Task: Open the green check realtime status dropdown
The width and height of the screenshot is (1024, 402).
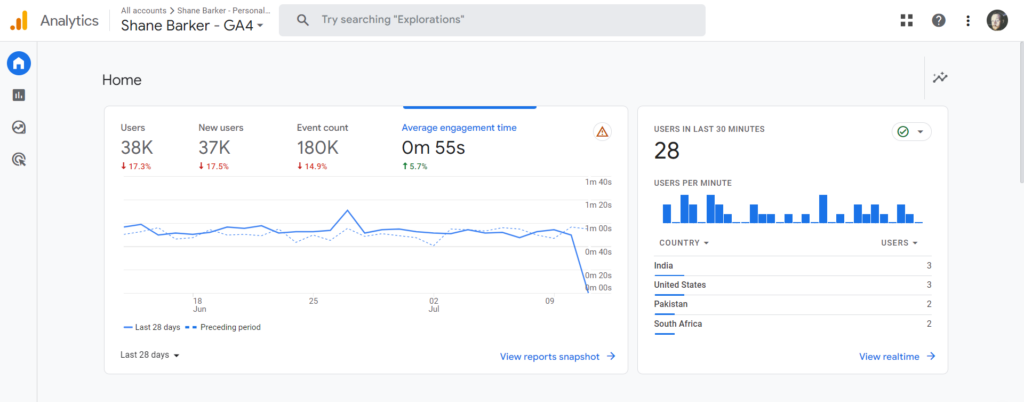Action: [x=912, y=132]
